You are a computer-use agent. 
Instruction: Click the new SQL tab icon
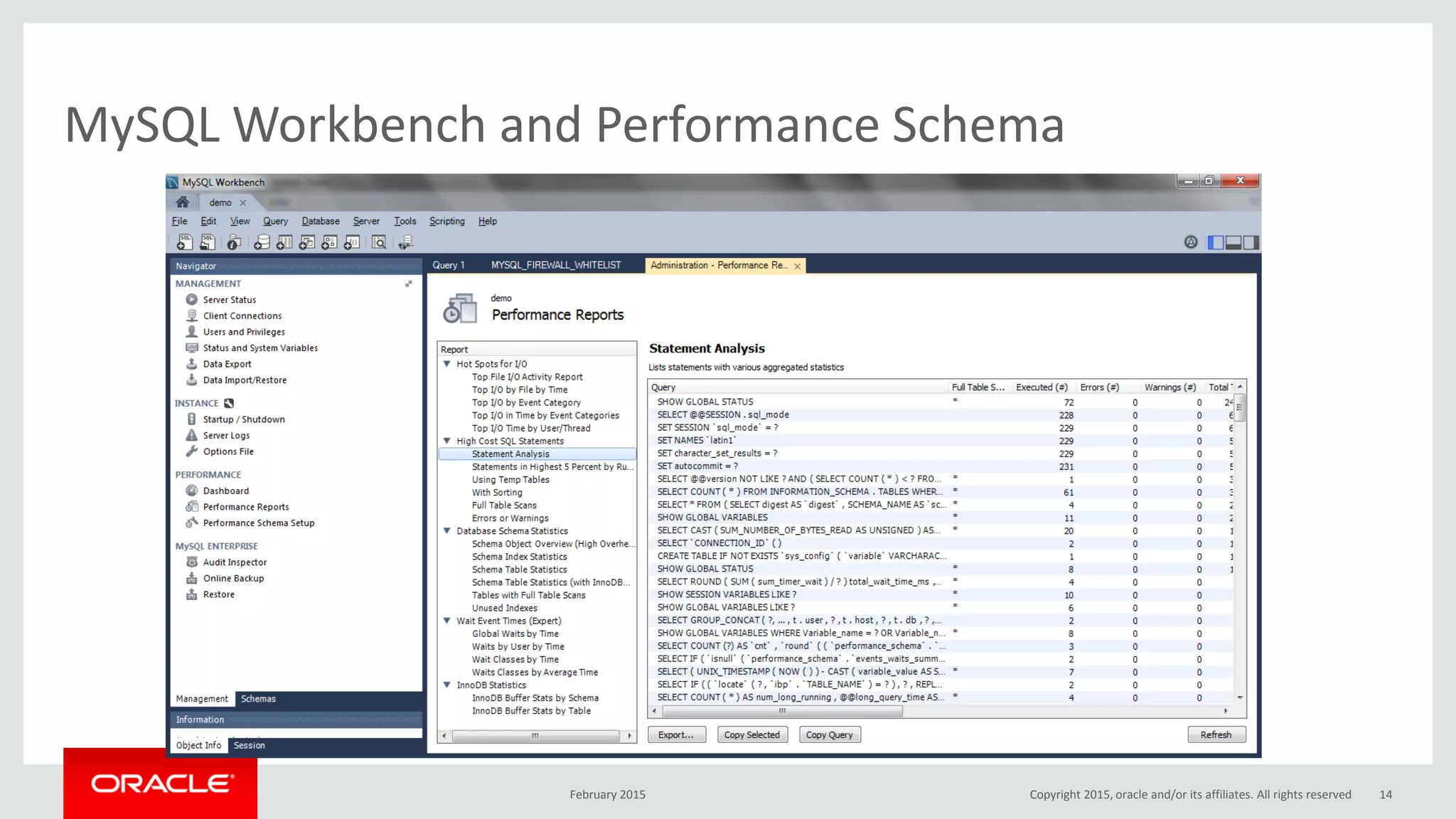(x=184, y=242)
